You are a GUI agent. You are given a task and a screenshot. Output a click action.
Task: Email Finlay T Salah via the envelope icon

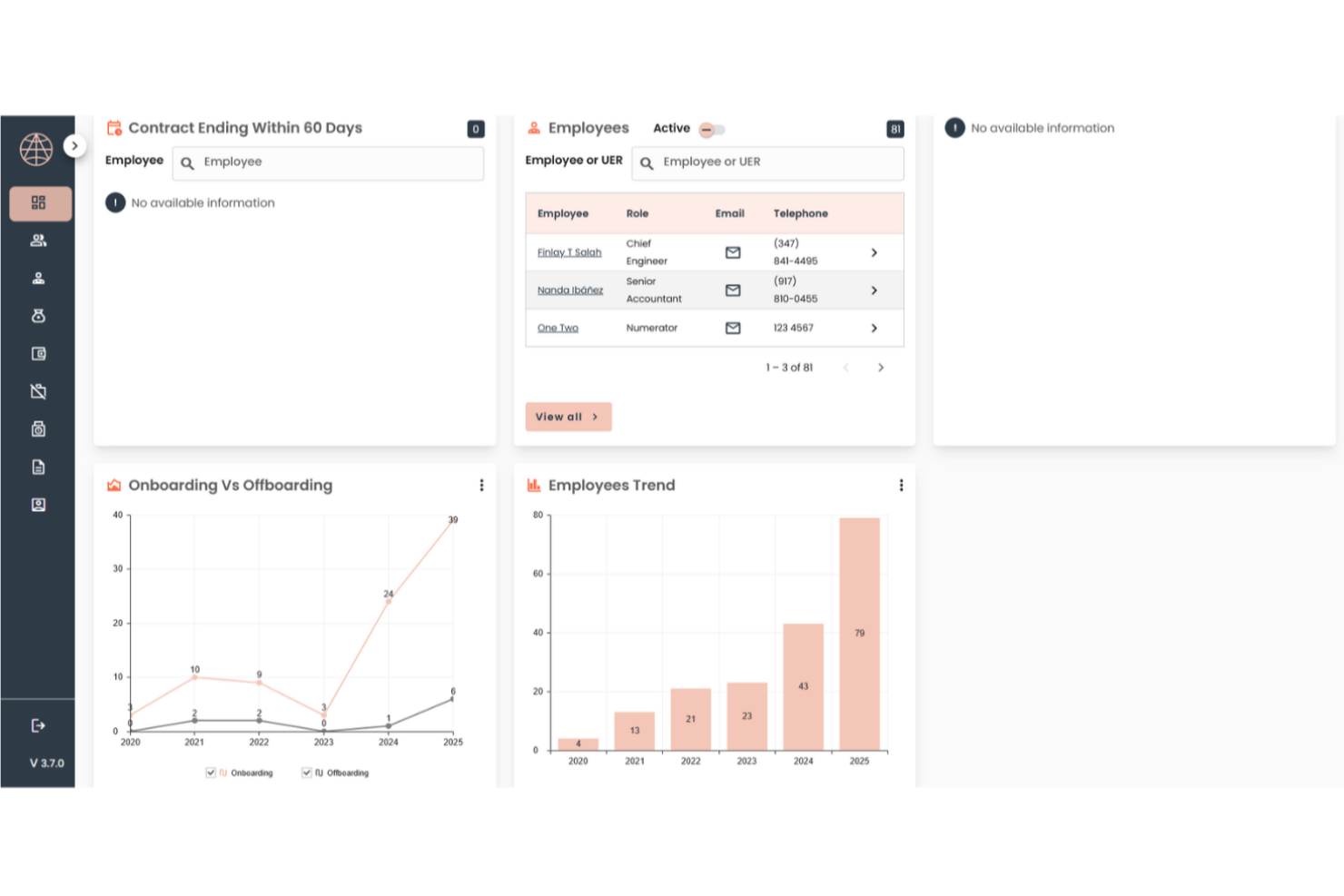coord(732,252)
